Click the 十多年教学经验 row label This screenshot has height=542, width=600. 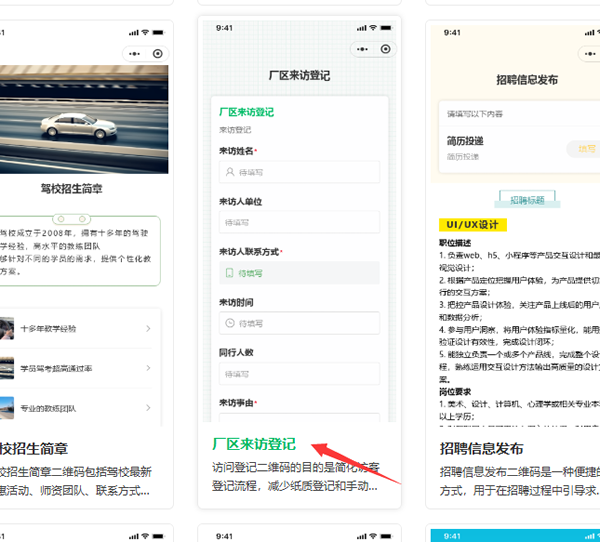(x=48, y=328)
